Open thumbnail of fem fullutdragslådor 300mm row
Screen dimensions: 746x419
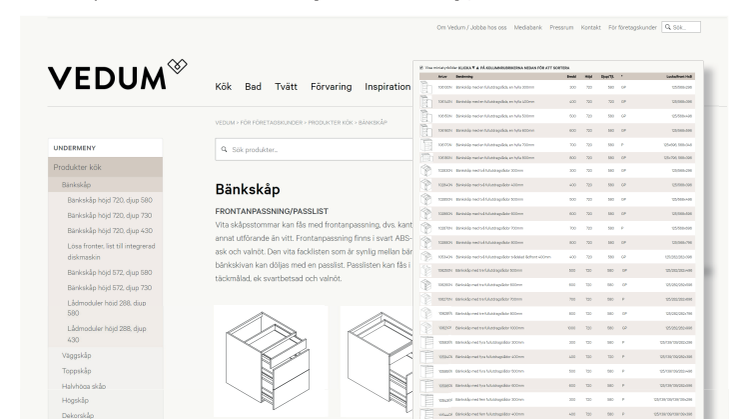pyautogui.click(x=427, y=400)
